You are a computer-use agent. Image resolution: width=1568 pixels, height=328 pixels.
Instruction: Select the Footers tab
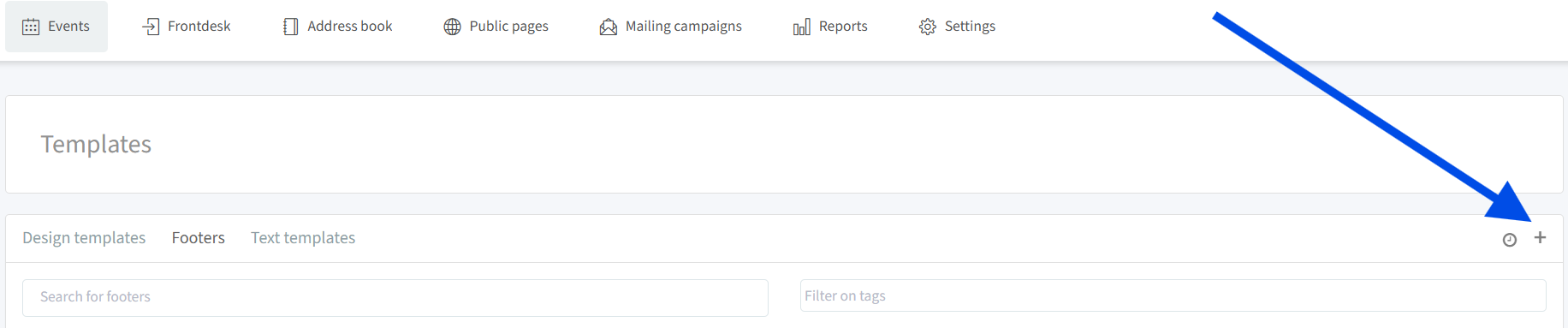(x=199, y=238)
